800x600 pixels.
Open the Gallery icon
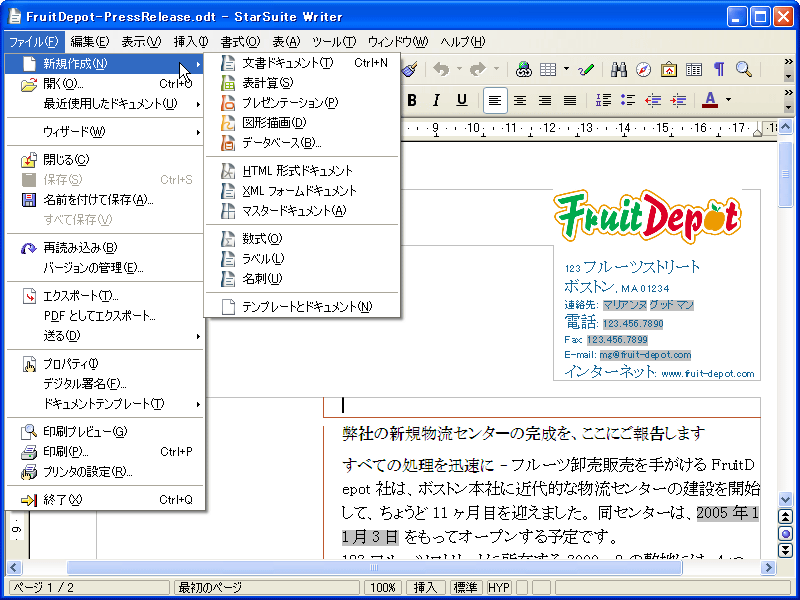(x=668, y=69)
